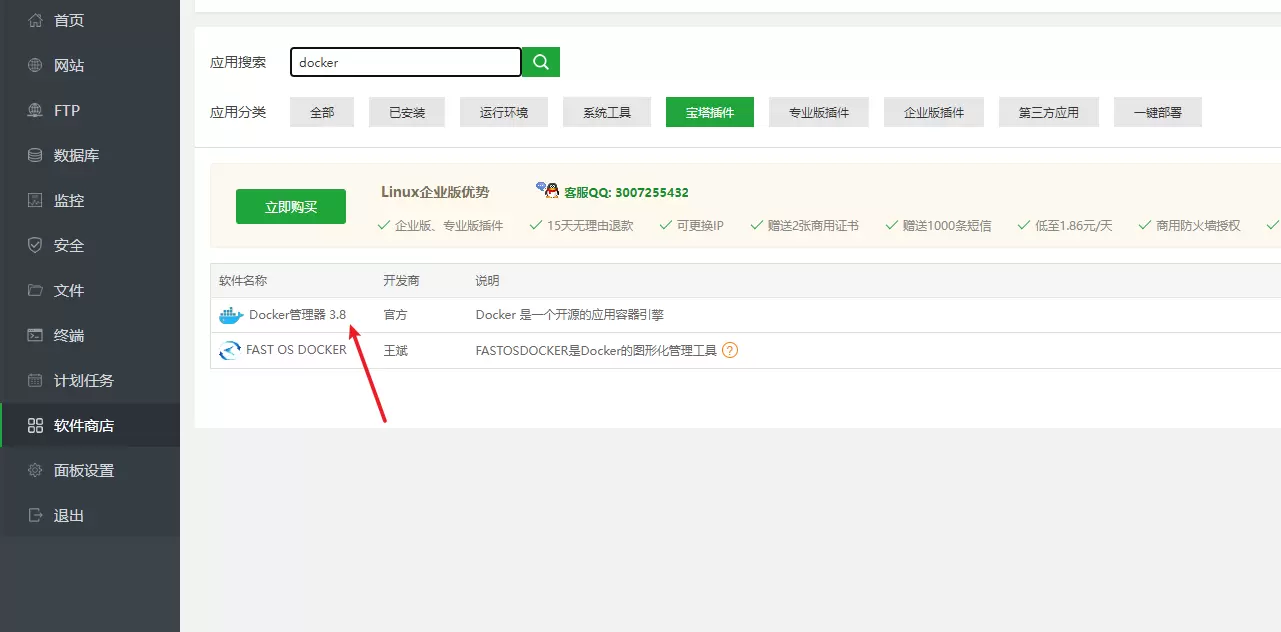Select the 已安装 category tab
The image size is (1281, 632).
[x=407, y=113]
